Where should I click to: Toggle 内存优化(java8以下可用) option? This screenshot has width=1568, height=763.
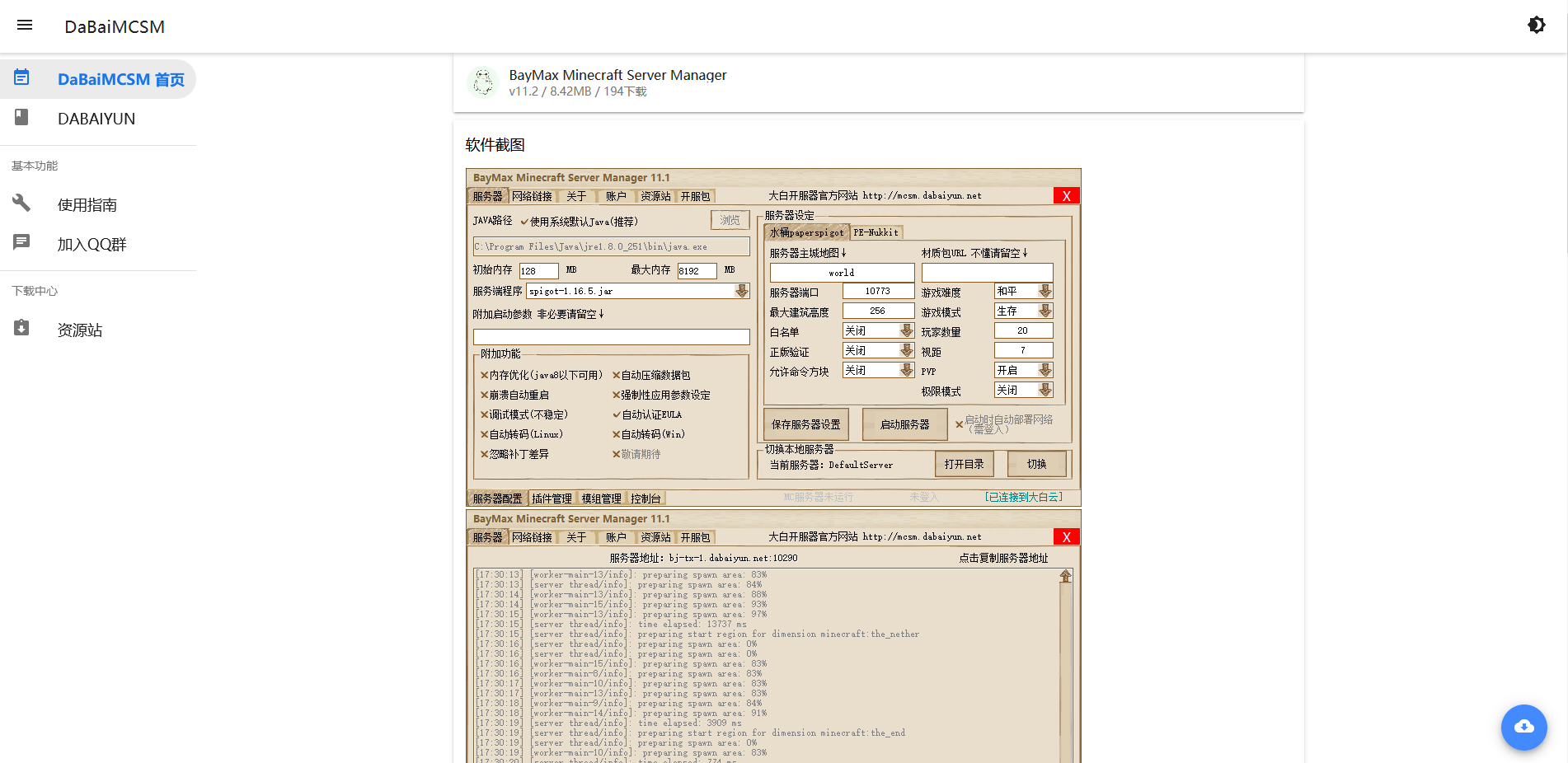541,375
